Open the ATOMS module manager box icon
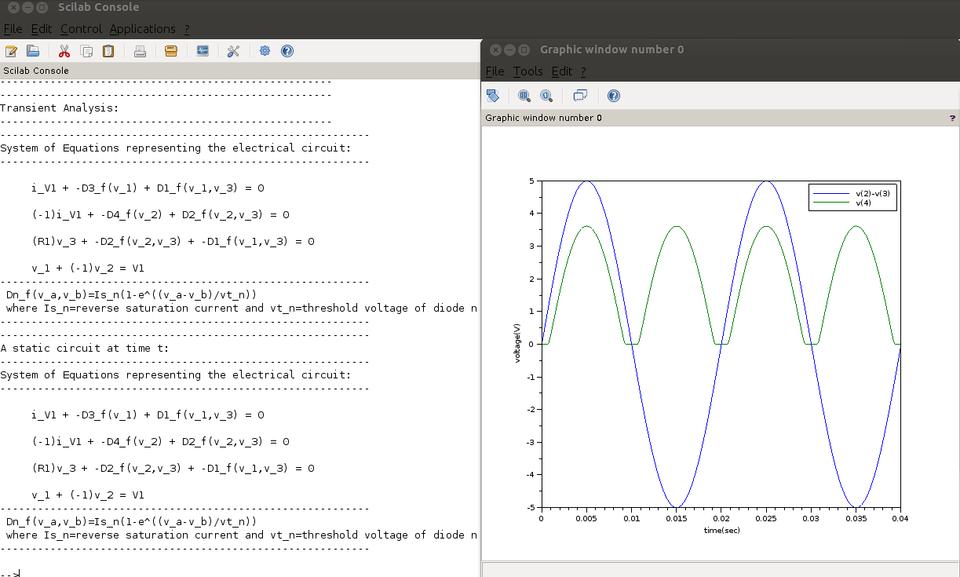This screenshot has width=960, height=577. (171, 51)
